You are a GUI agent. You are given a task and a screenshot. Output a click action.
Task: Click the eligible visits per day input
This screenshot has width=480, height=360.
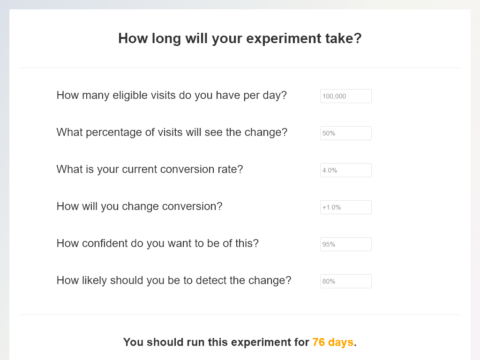(x=346, y=96)
